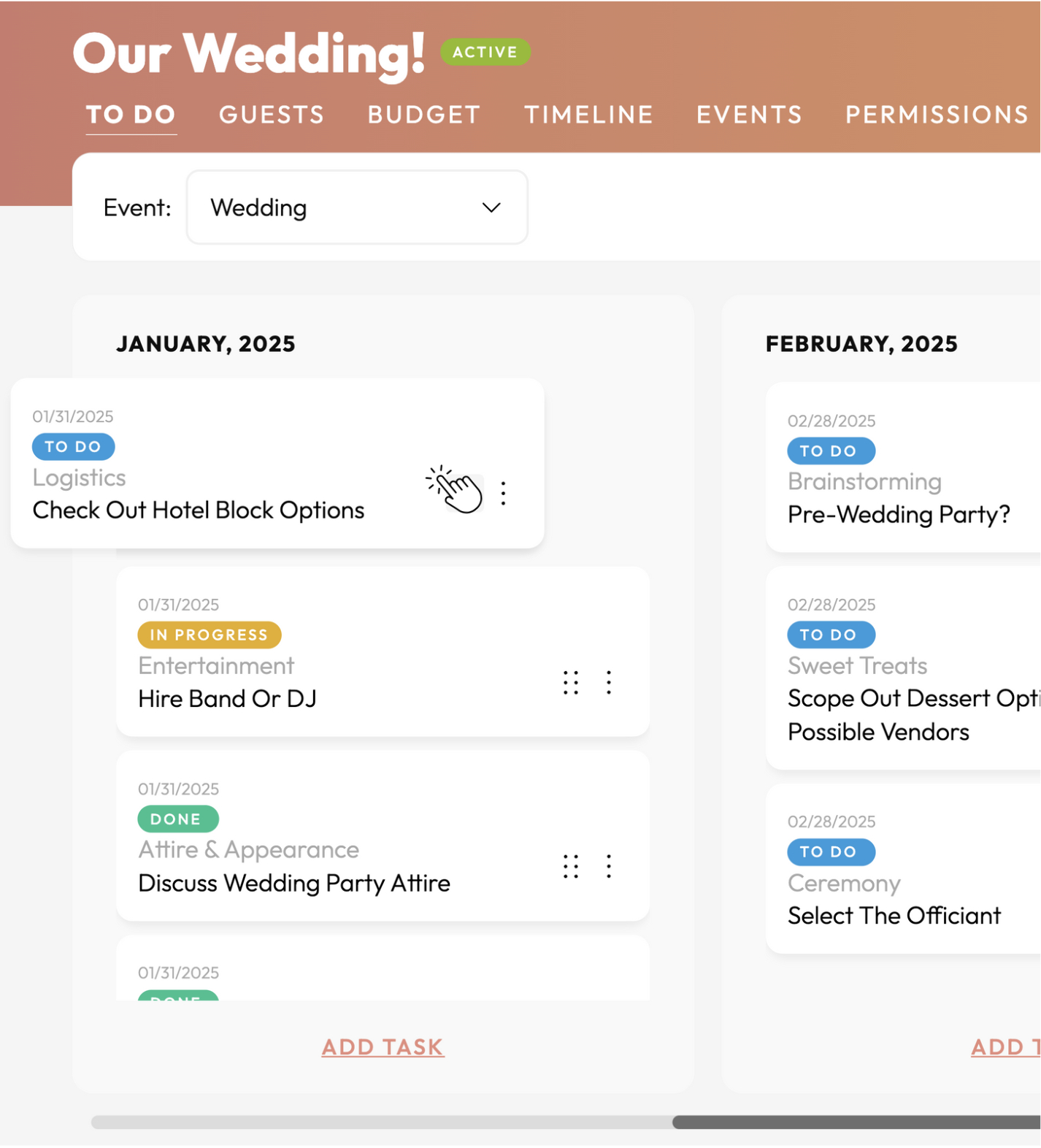This screenshot has height=1148, width=1041.
Task: Click the horizontal scrollbar thumb
Action: (x=856, y=1122)
